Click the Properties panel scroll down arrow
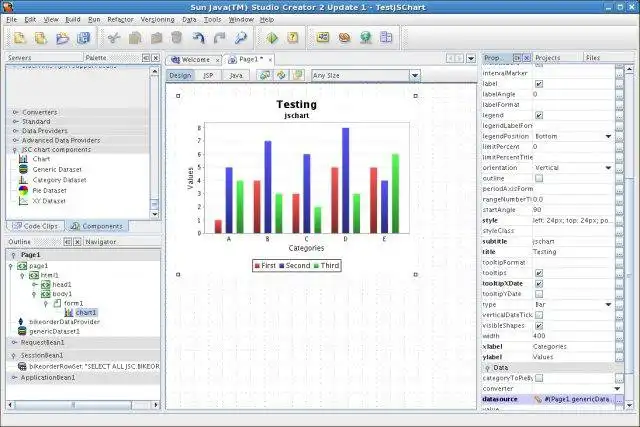The width and height of the screenshot is (640, 427). point(629,405)
